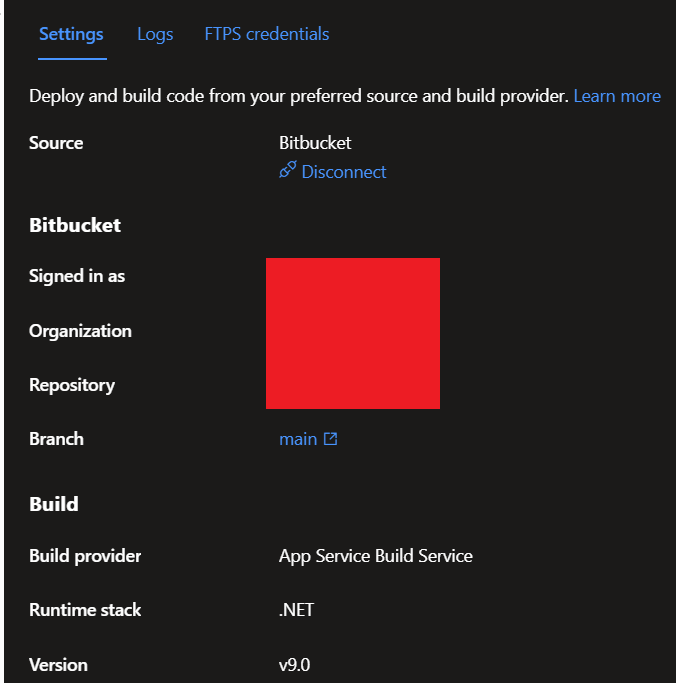
Task: Switch to the Settings tab
Action: (71, 34)
